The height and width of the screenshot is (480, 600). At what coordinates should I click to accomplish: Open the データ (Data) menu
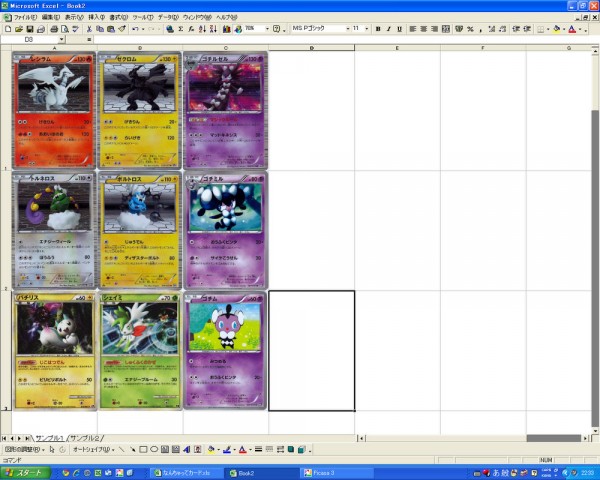pos(168,18)
